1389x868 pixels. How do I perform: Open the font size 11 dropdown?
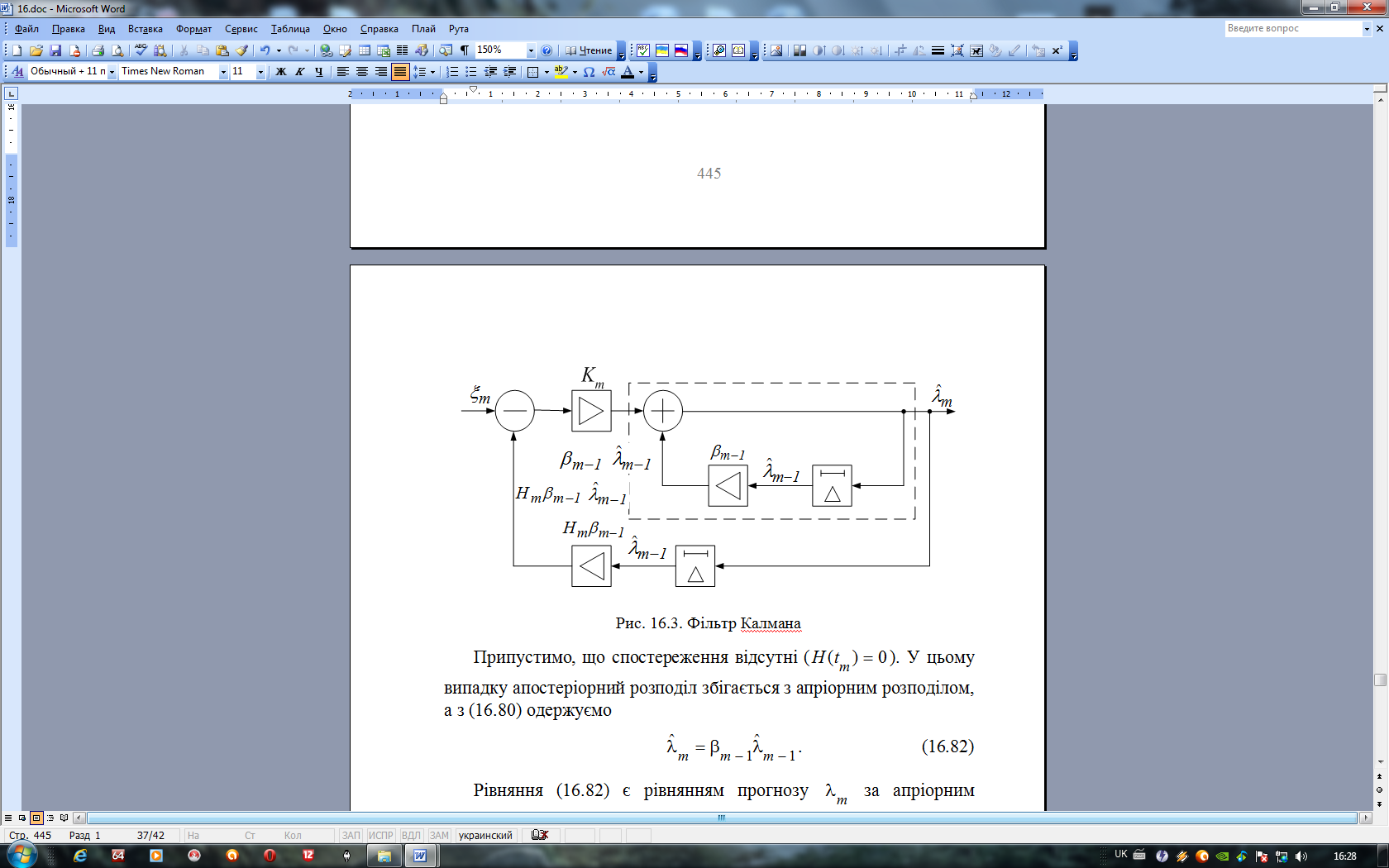click(260, 72)
